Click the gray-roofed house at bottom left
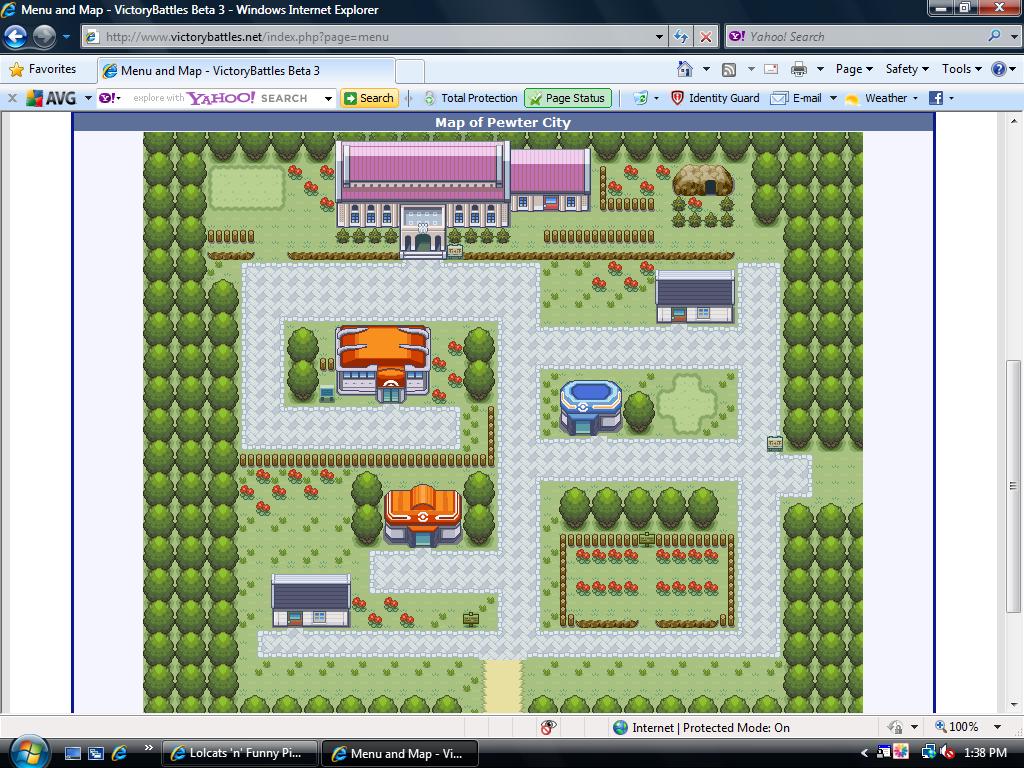Viewport: 1024px width, 768px height. [x=311, y=601]
